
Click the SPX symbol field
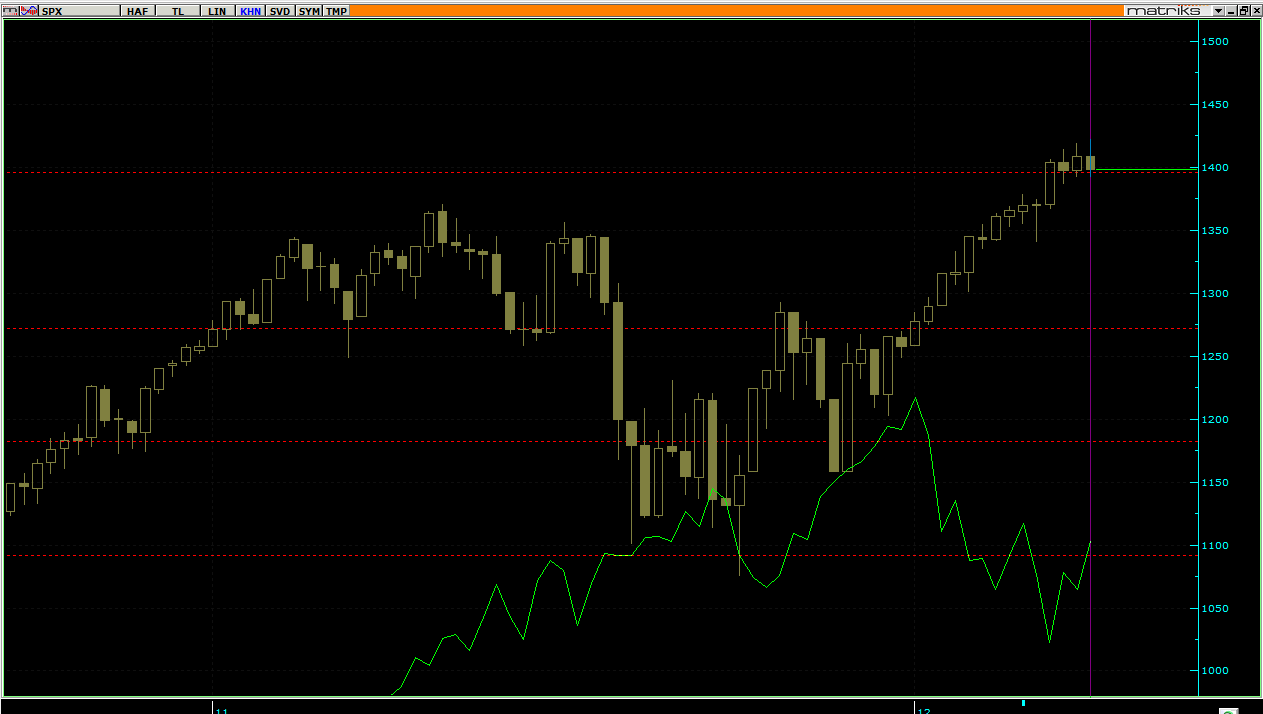pyautogui.click(x=79, y=11)
